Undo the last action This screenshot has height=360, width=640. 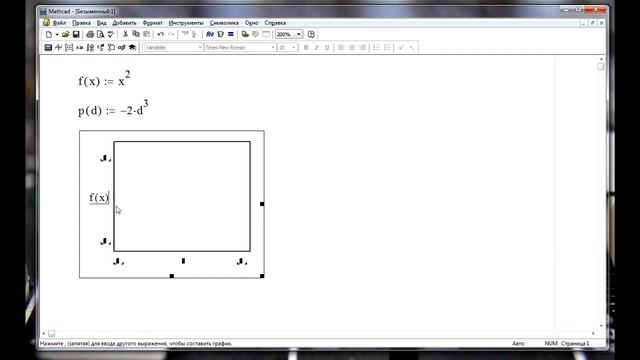(160, 34)
